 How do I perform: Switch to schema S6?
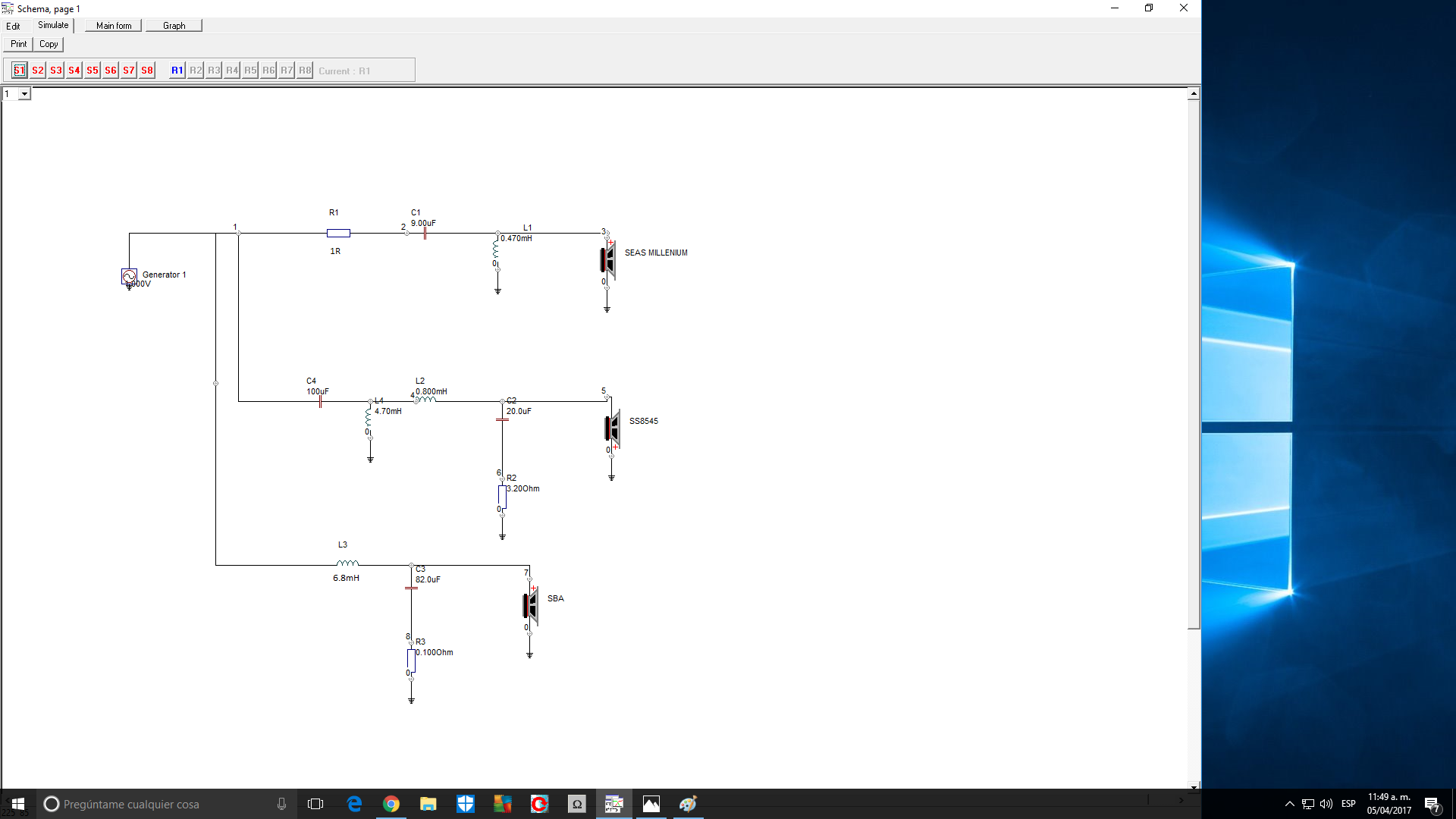coord(111,71)
